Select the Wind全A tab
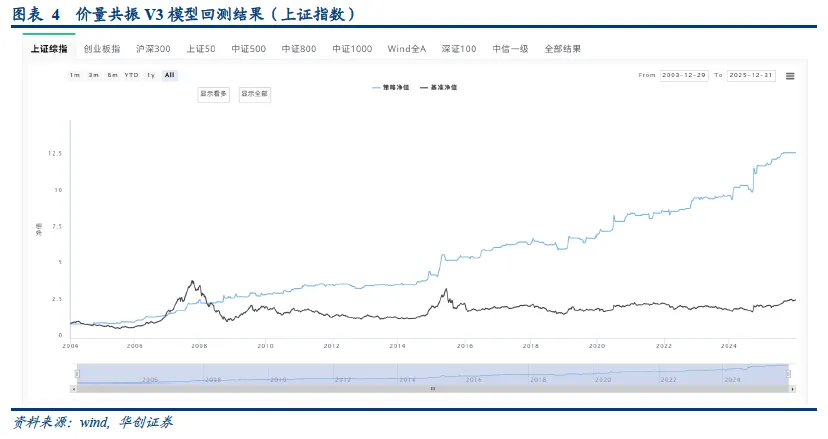 (407, 49)
